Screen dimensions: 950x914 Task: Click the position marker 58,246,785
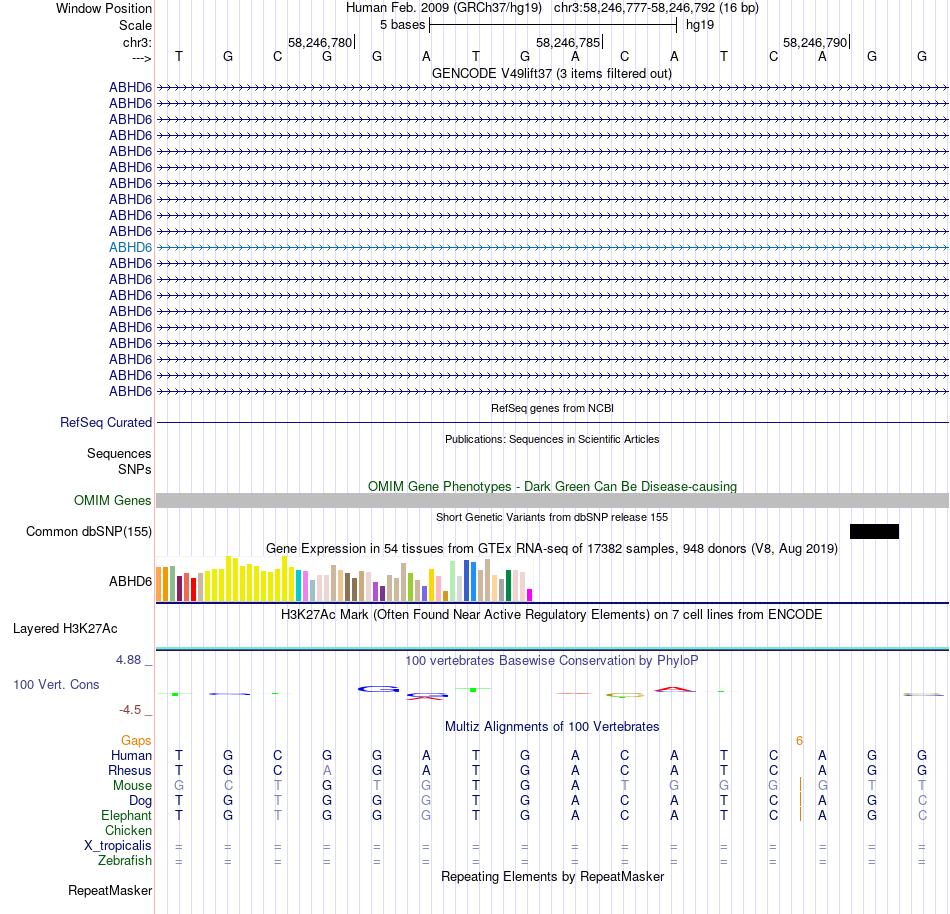(x=568, y=42)
